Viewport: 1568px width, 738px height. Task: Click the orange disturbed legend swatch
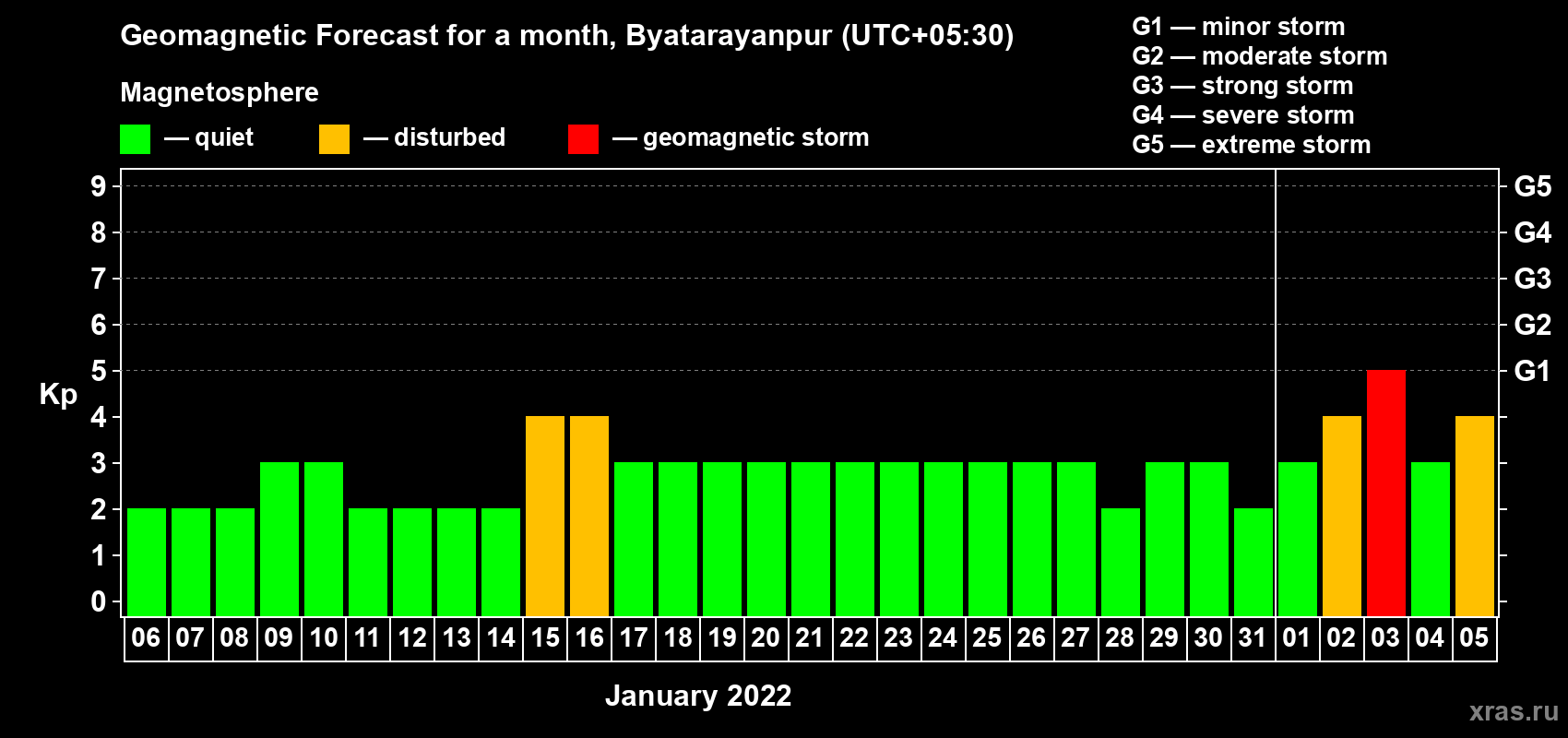pyautogui.click(x=334, y=139)
